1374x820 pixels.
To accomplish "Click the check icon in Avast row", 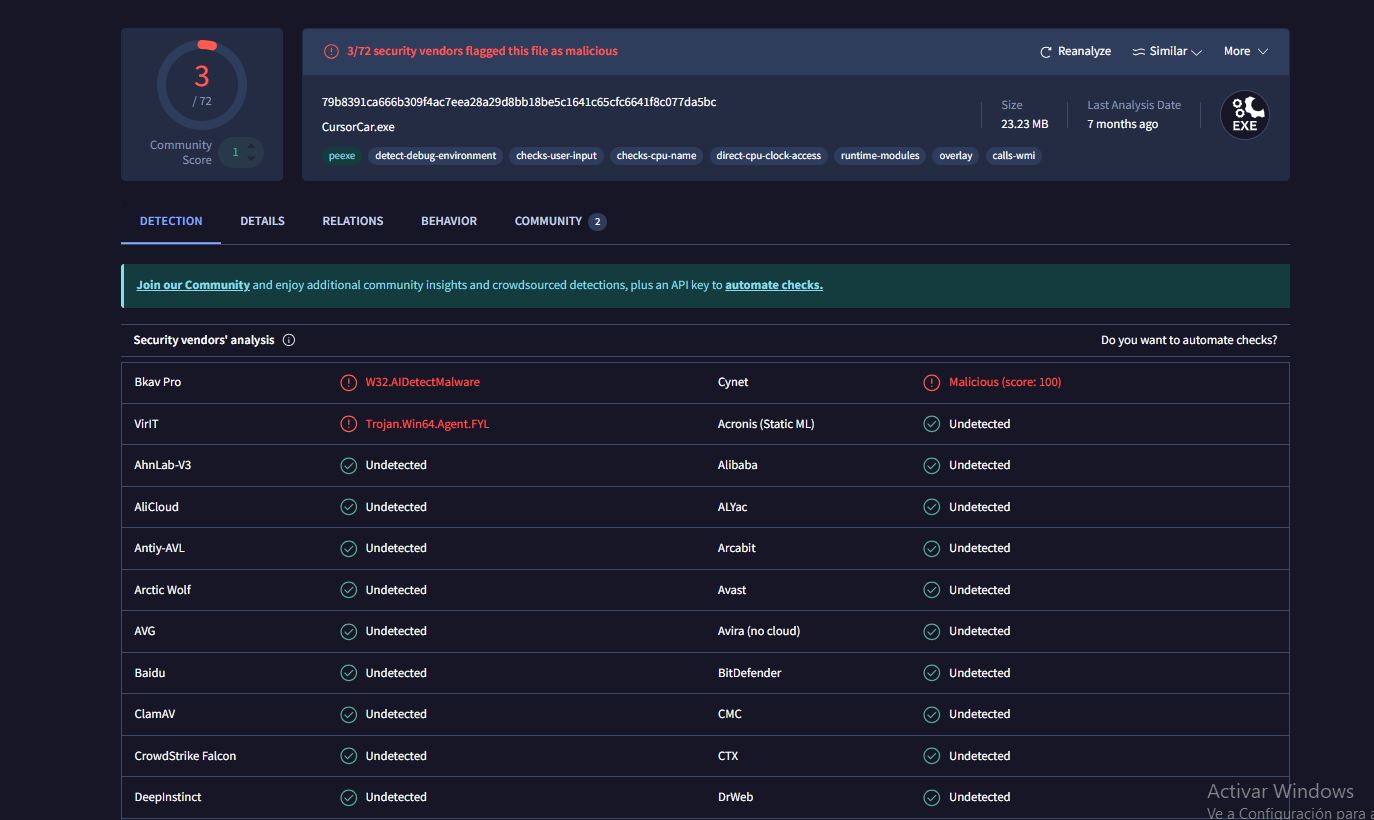I will [931, 590].
